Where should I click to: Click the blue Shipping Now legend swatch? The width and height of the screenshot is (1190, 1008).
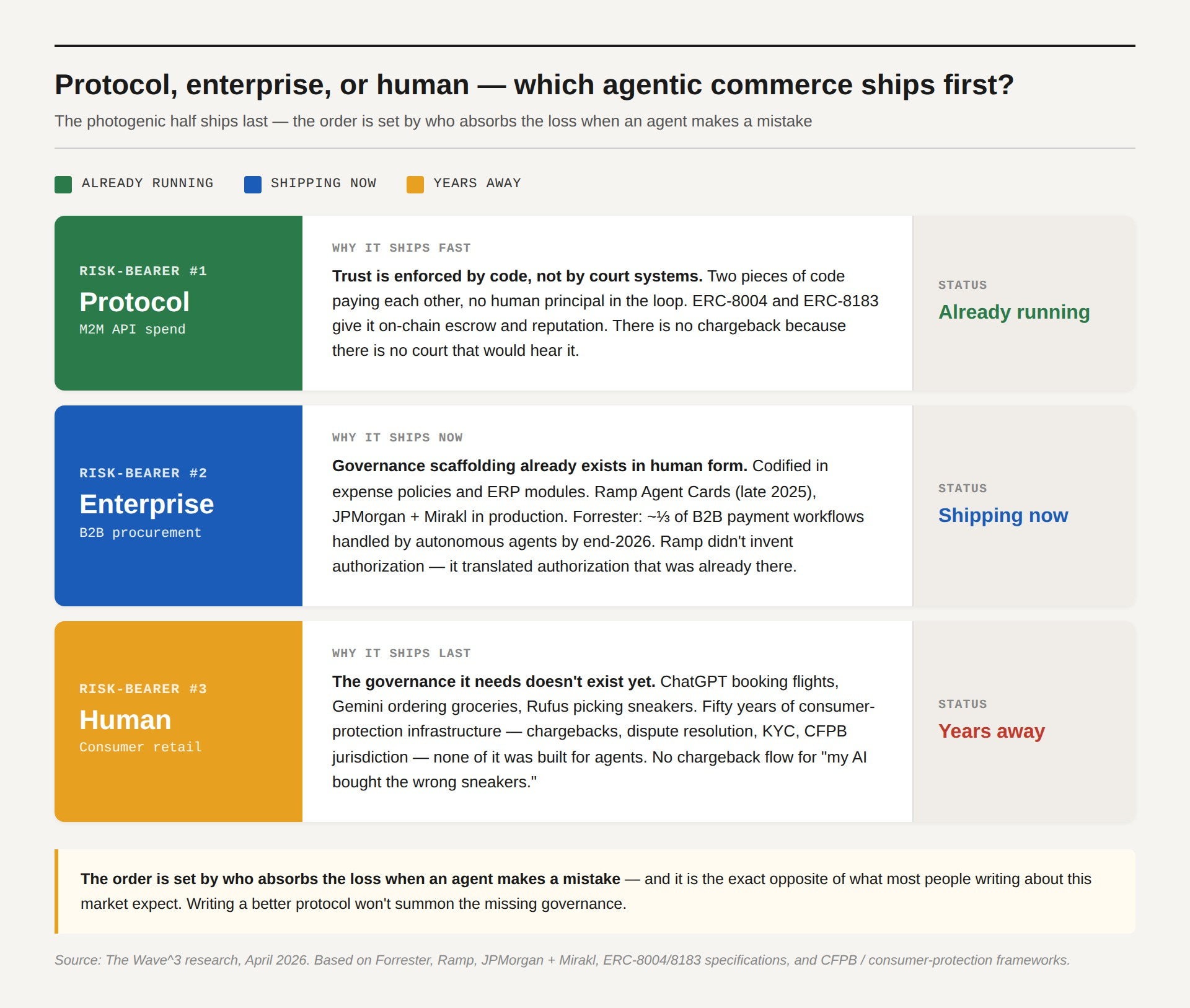pos(253,184)
